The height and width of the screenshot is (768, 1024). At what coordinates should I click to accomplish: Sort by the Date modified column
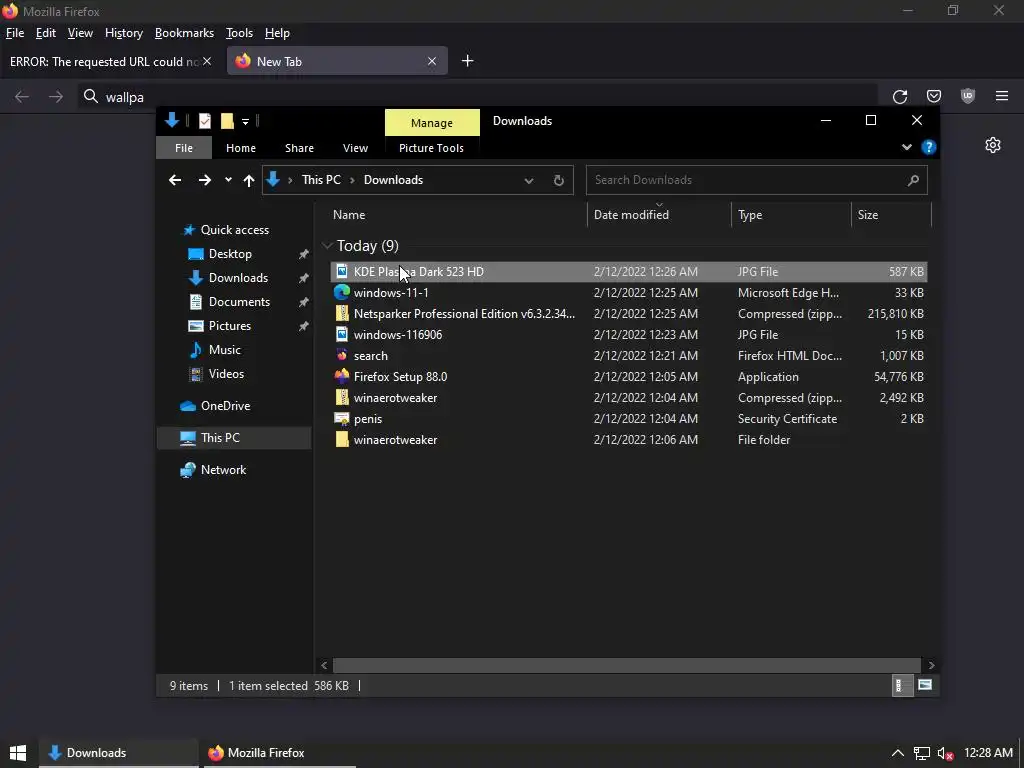click(631, 215)
